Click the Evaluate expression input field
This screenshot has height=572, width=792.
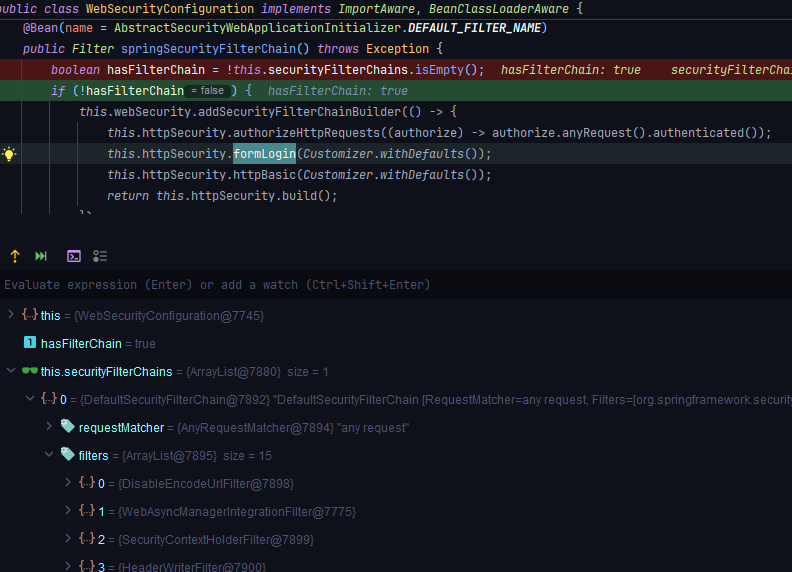tap(300, 285)
